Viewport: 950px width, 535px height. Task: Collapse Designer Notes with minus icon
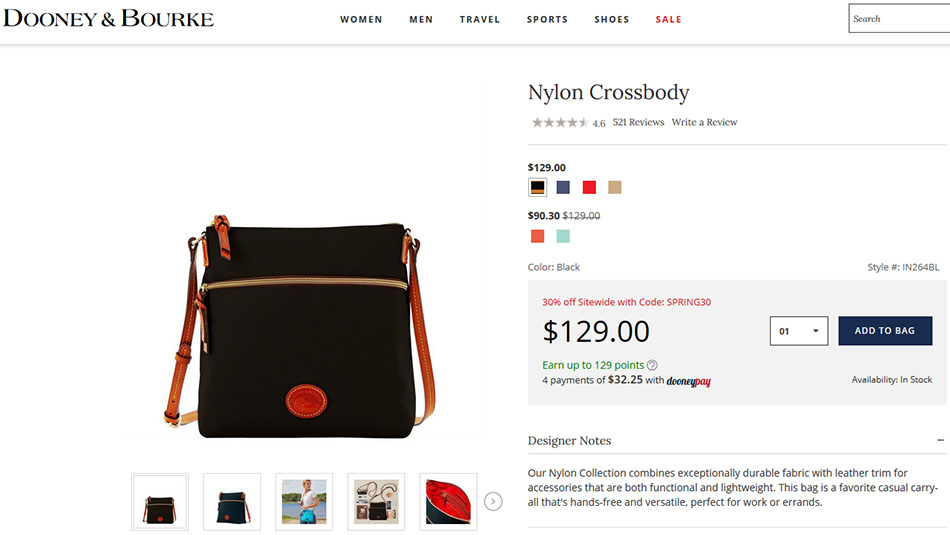pos(940,440)
